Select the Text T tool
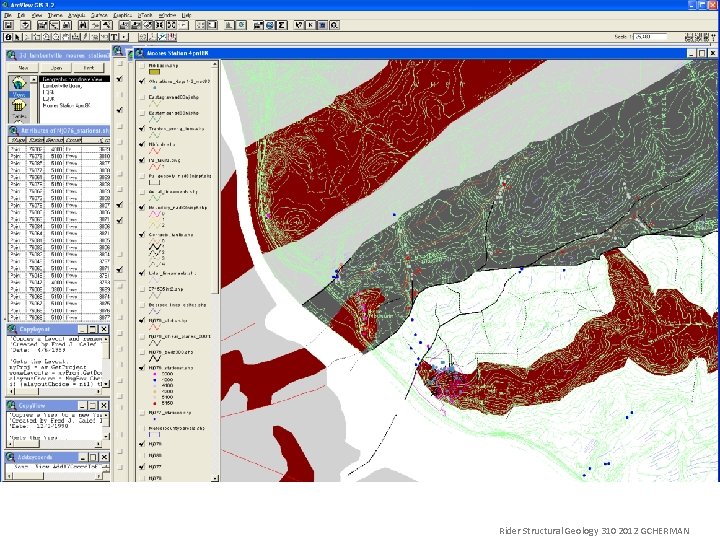The image size is (720, 540). coord(113,37)
